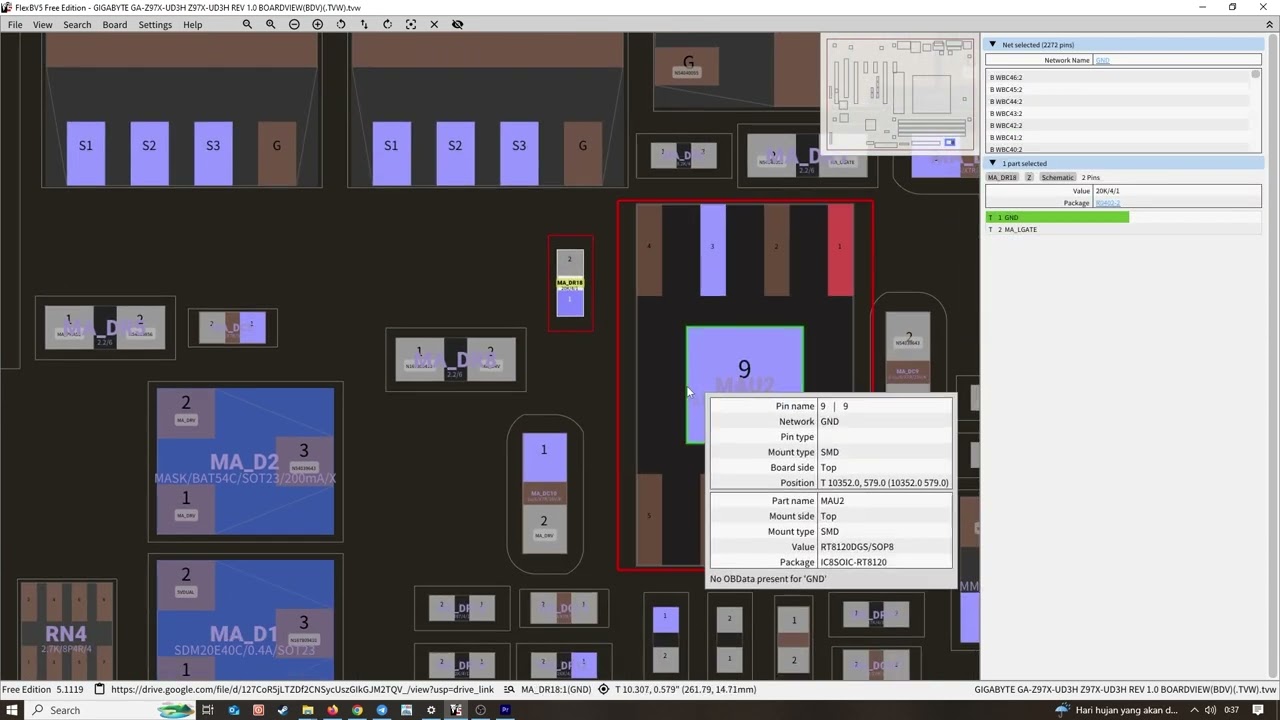
Task: Click the GND network name link
Action: pos(1103,60)
